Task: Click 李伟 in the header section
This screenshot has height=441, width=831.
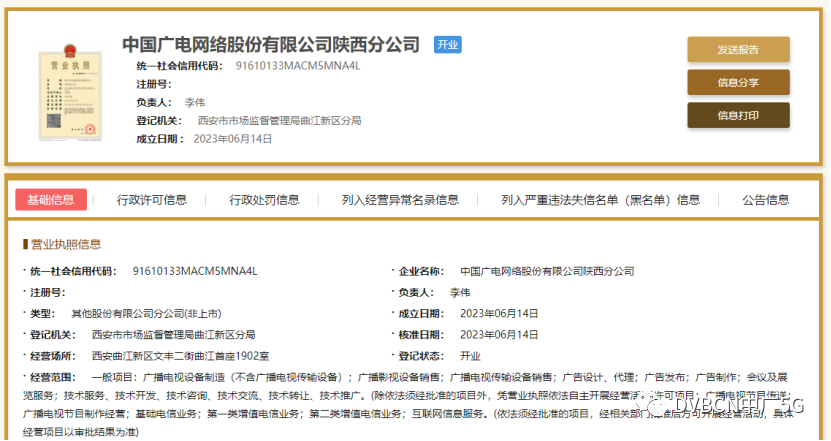Action: pyautogui.click(x=195, y=102)
